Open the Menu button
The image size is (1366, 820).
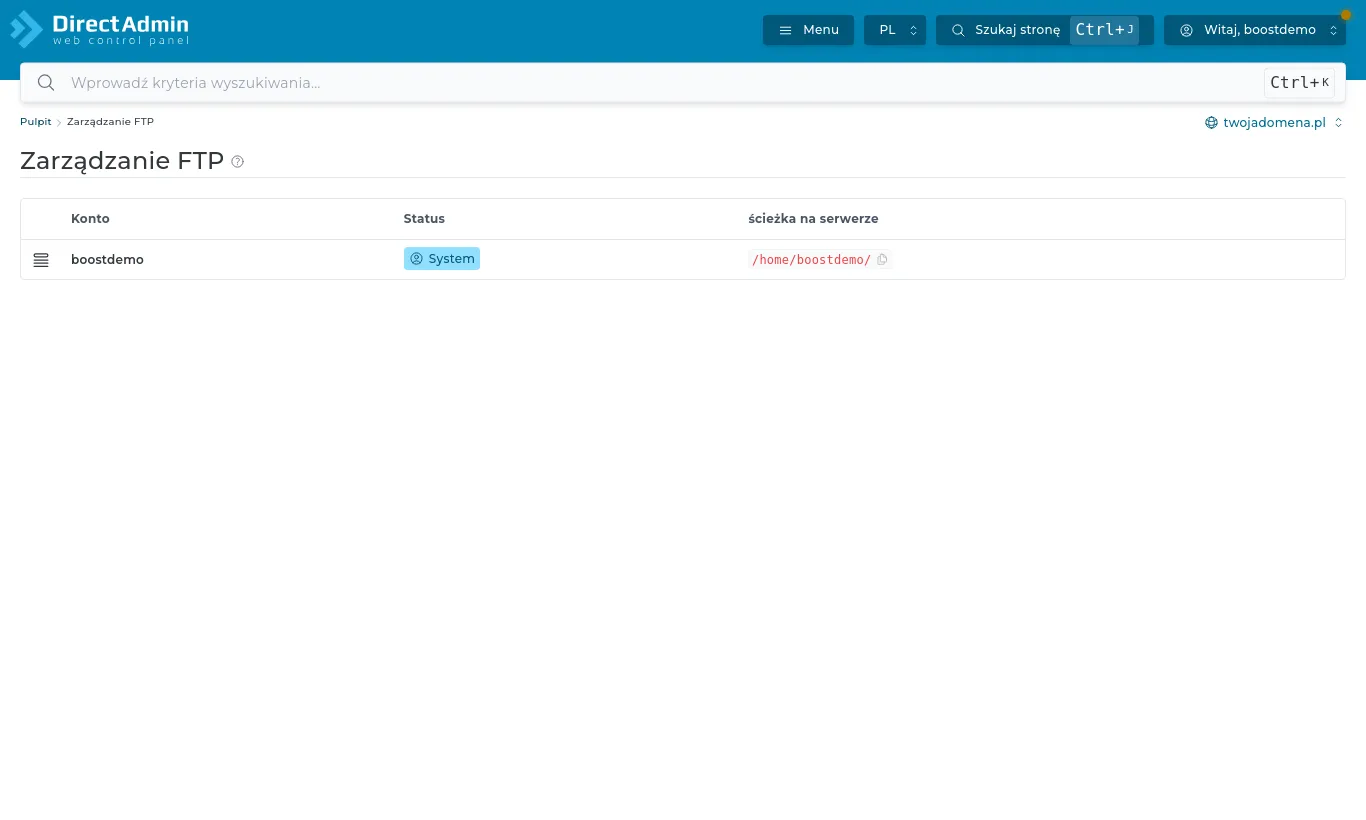pyautogui.click(x=808, y=30)
